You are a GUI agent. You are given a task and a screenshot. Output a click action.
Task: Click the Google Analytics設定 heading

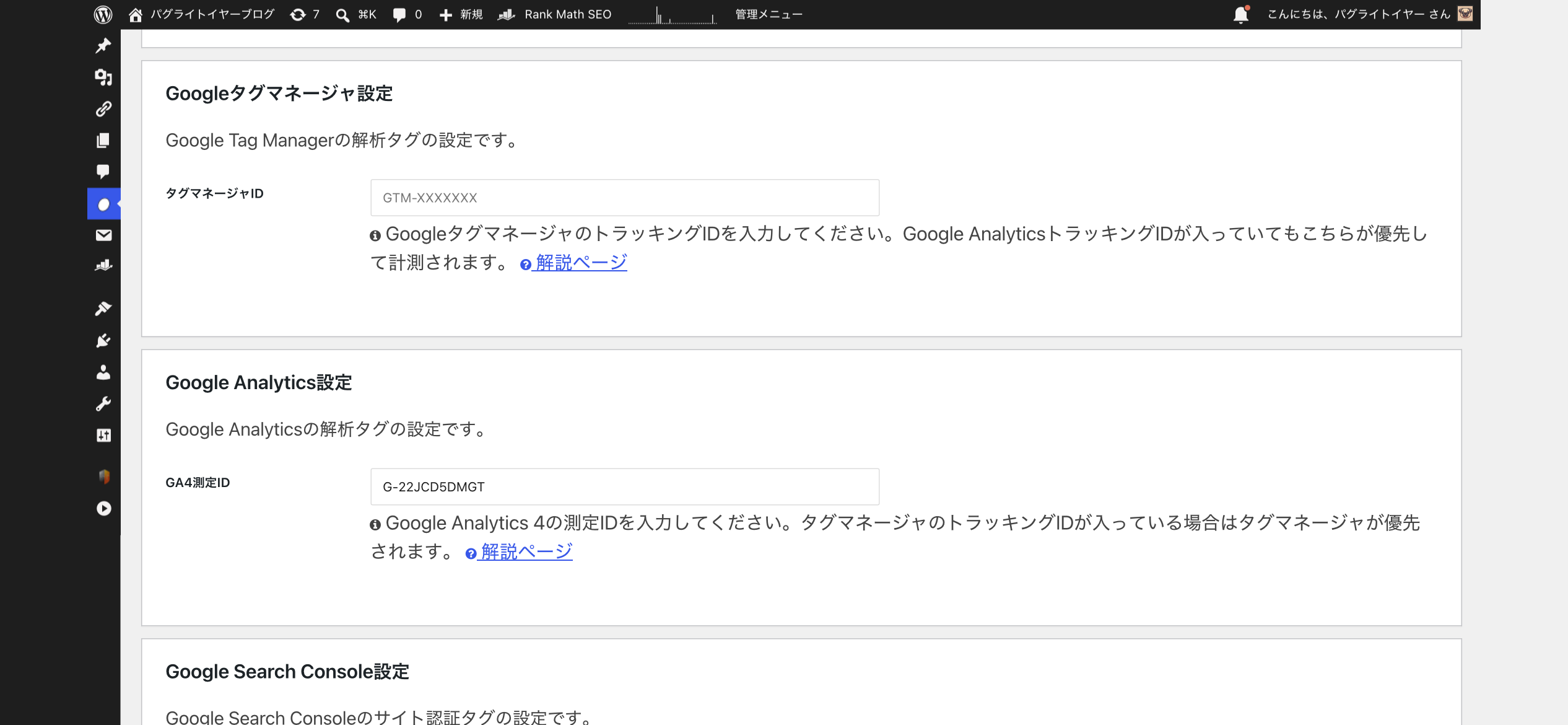click(259, 382)
